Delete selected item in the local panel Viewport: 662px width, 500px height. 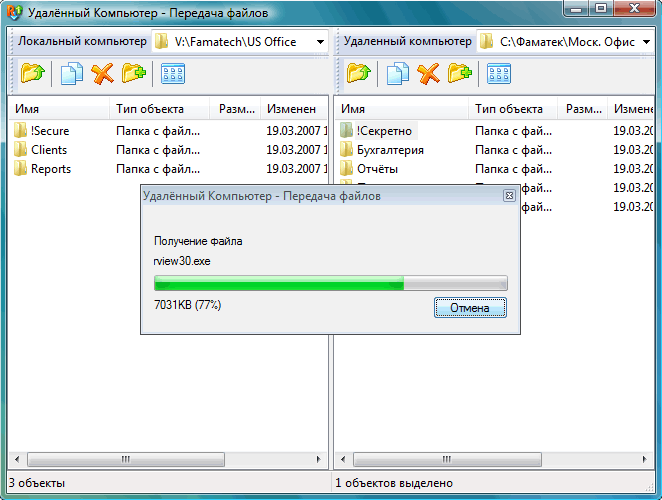(103, 73)
